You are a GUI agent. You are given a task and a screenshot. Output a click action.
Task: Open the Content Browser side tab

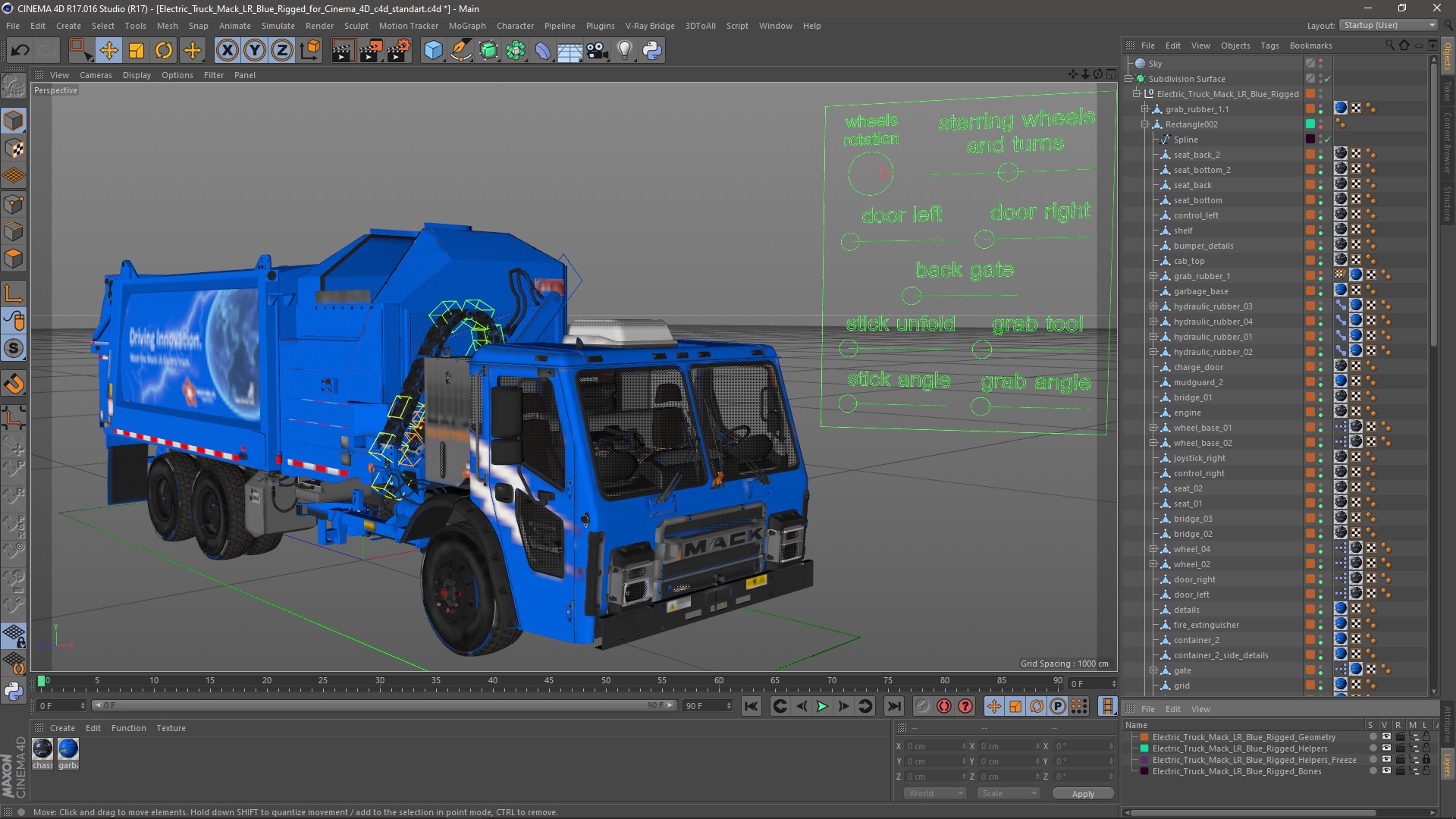(x=1448, y=143)
